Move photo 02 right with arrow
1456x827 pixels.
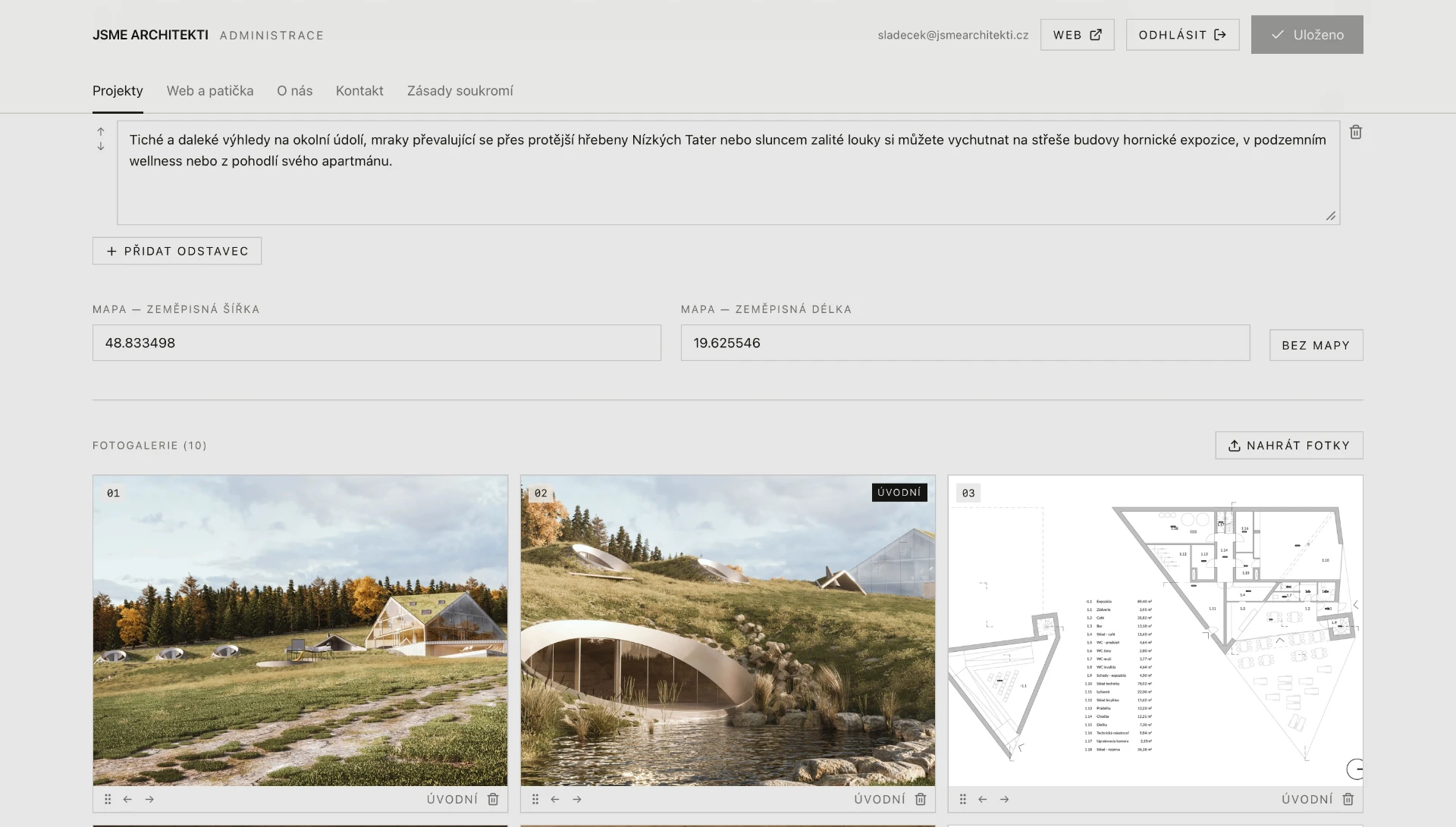(x=577, y=799)
